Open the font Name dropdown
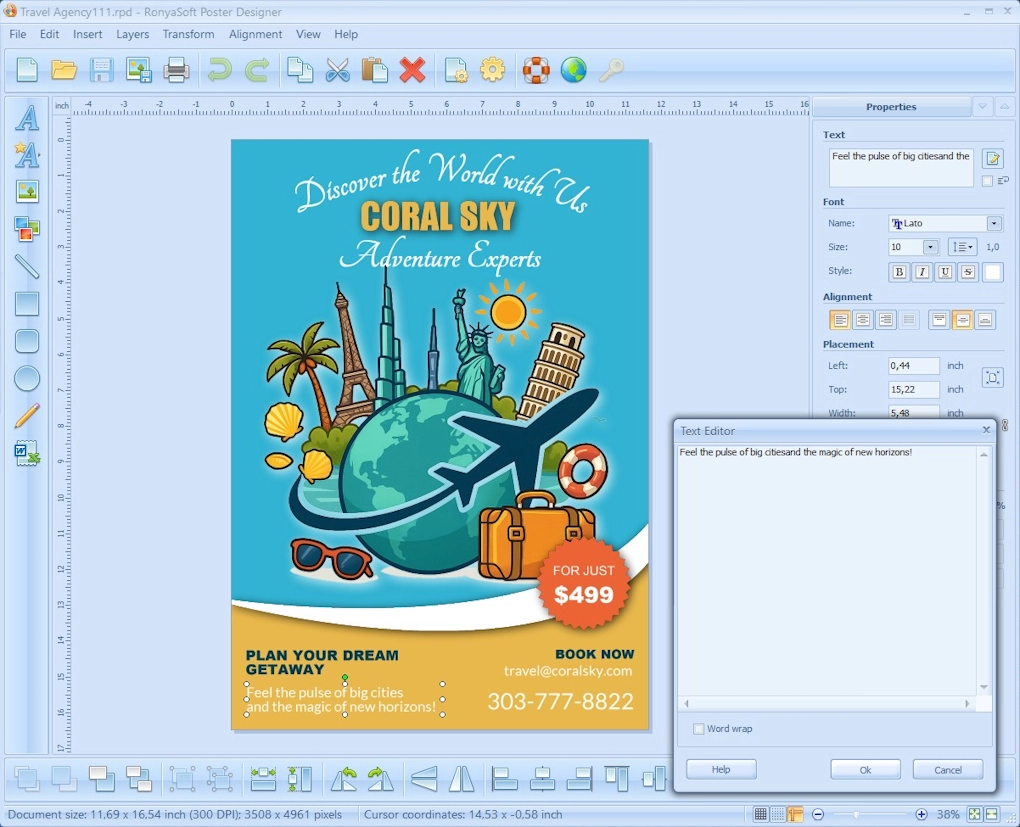Screen dimensions: 1020x827 pyautogui.click(x=993, y=224)
